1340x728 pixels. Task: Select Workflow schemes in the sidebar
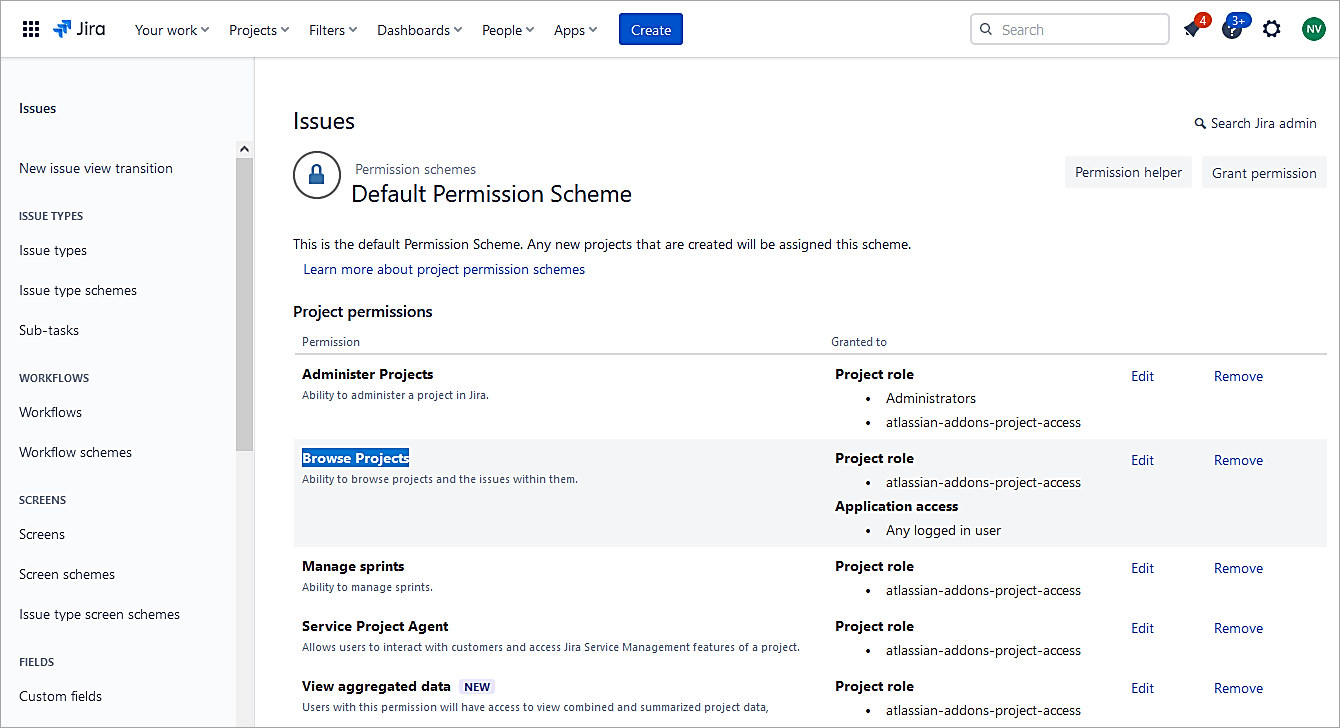click(x=75, y=452)
